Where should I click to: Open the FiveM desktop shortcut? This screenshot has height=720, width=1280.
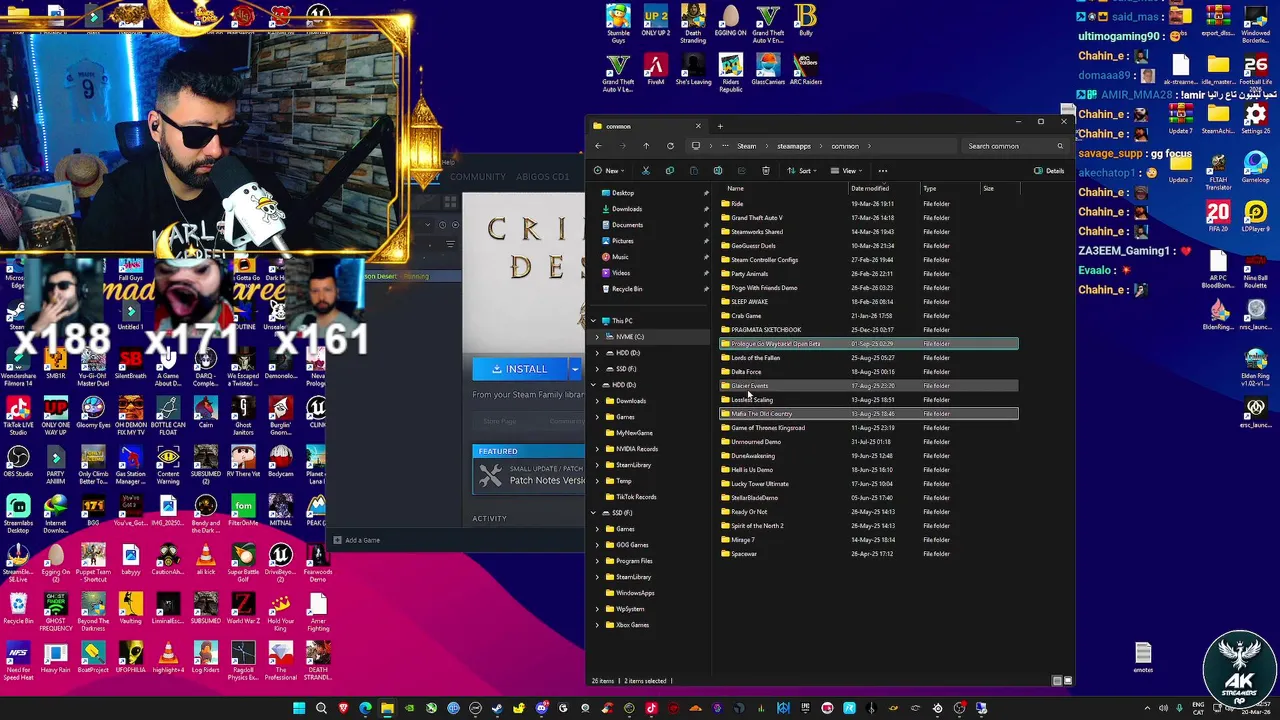pyautogui.click(x=656, y=70)
